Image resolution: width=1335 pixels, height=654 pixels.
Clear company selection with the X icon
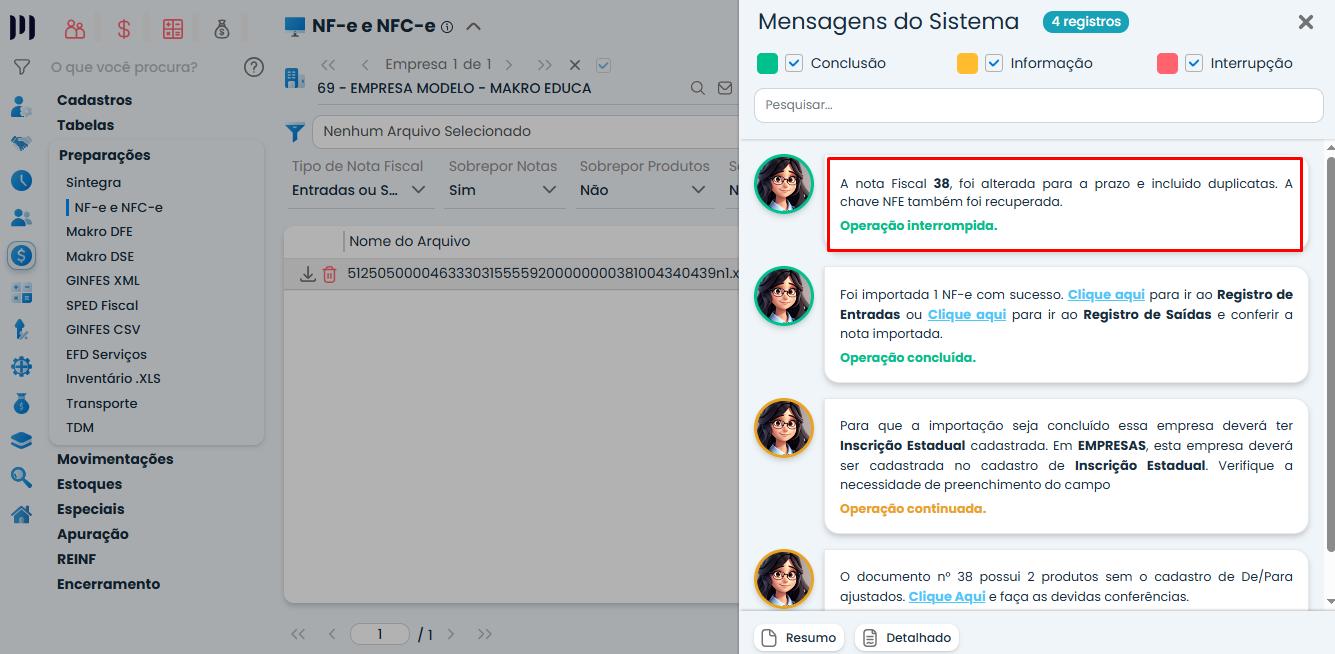pos(575,65)
